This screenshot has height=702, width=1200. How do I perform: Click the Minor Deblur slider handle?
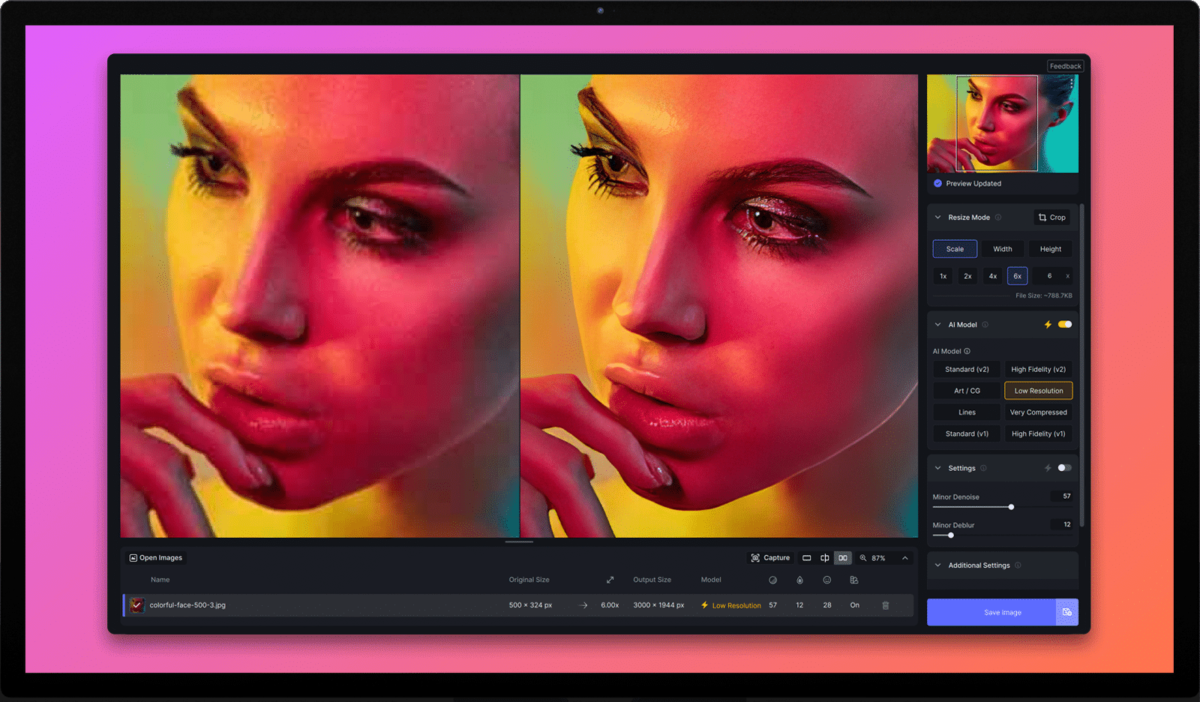tap(950, 535)
